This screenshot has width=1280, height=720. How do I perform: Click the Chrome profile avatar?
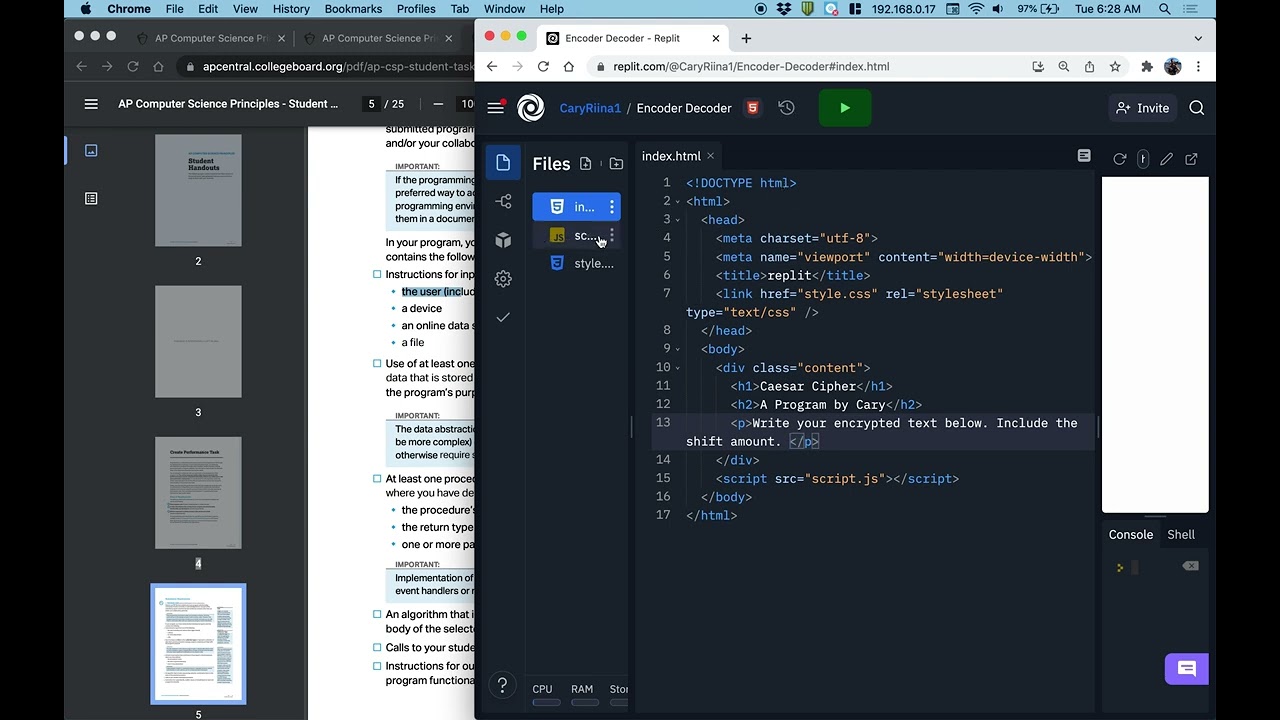tap(1173, 67)
